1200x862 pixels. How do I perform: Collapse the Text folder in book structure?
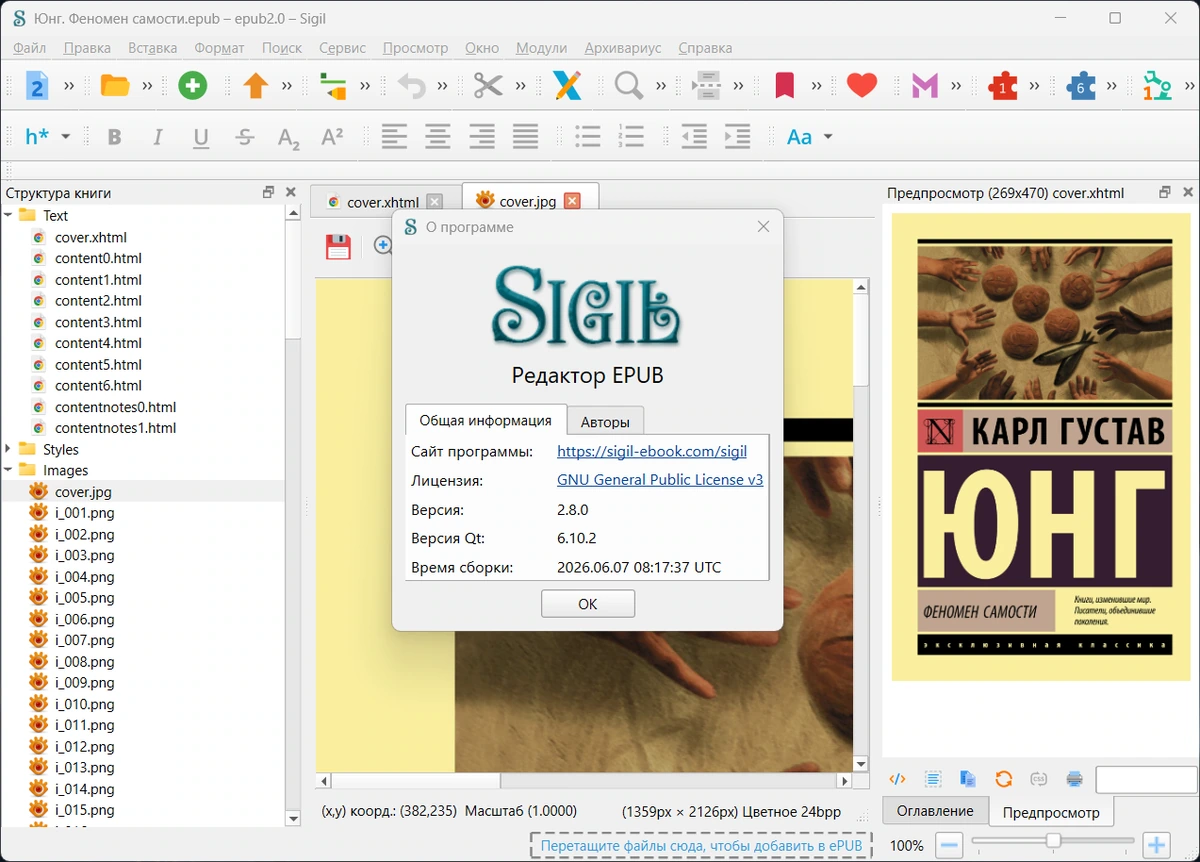[x=9, y=215]
